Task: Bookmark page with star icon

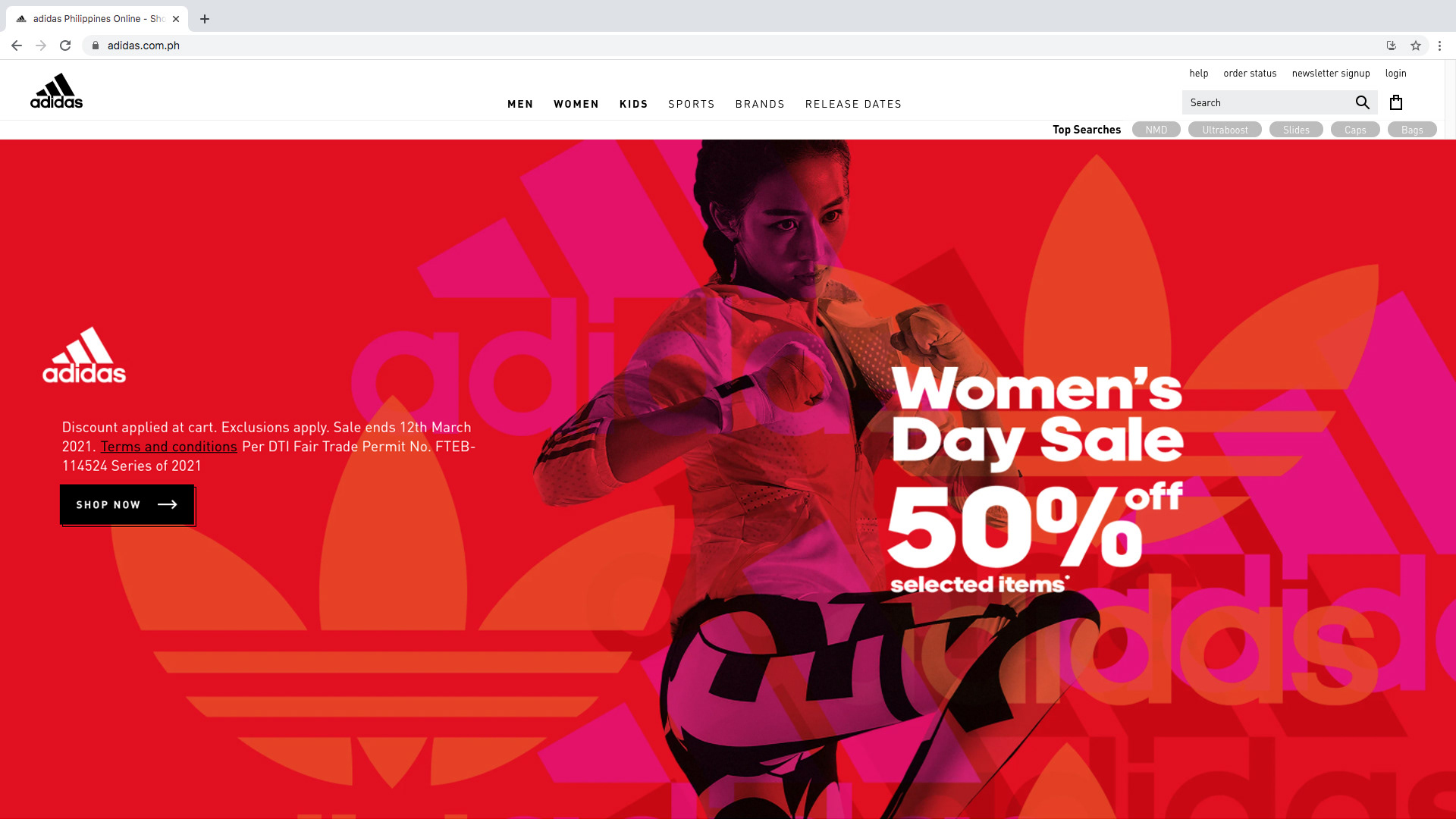Action: pyautogui.click(x=1416, y=45)
